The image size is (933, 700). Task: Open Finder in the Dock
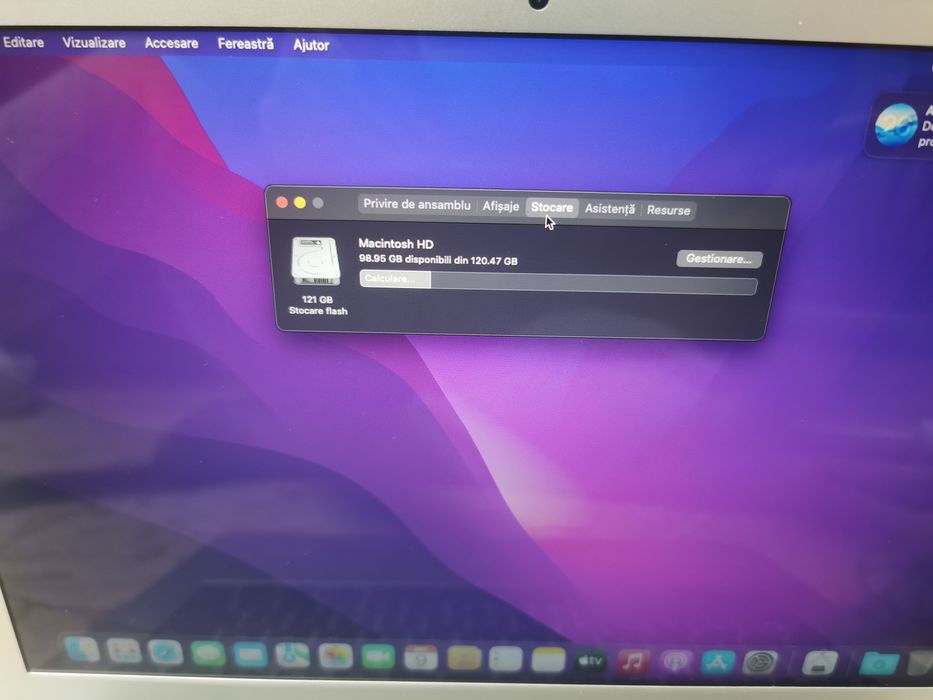pos(83,649)
